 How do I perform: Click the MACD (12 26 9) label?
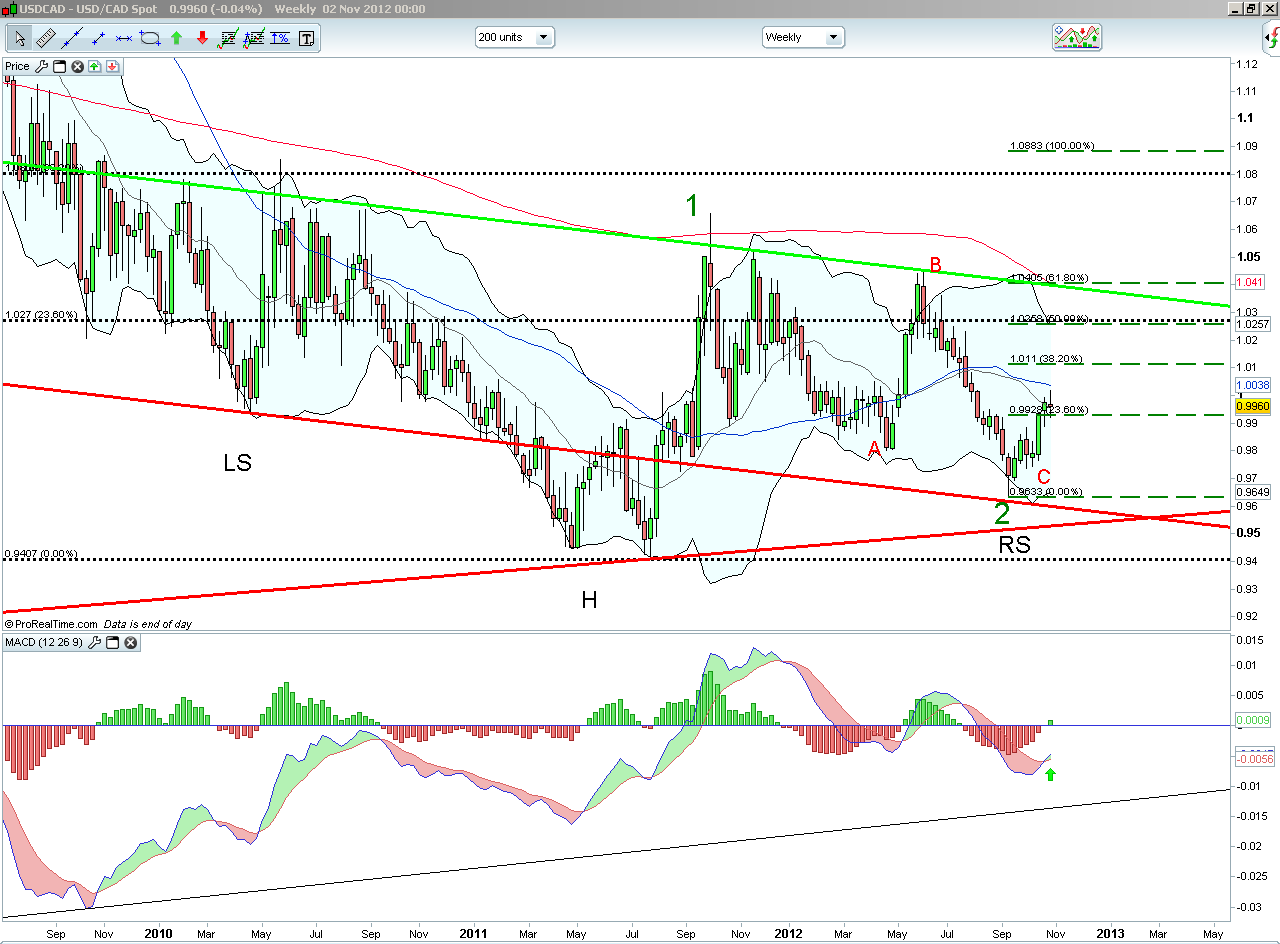pos(44,642)
